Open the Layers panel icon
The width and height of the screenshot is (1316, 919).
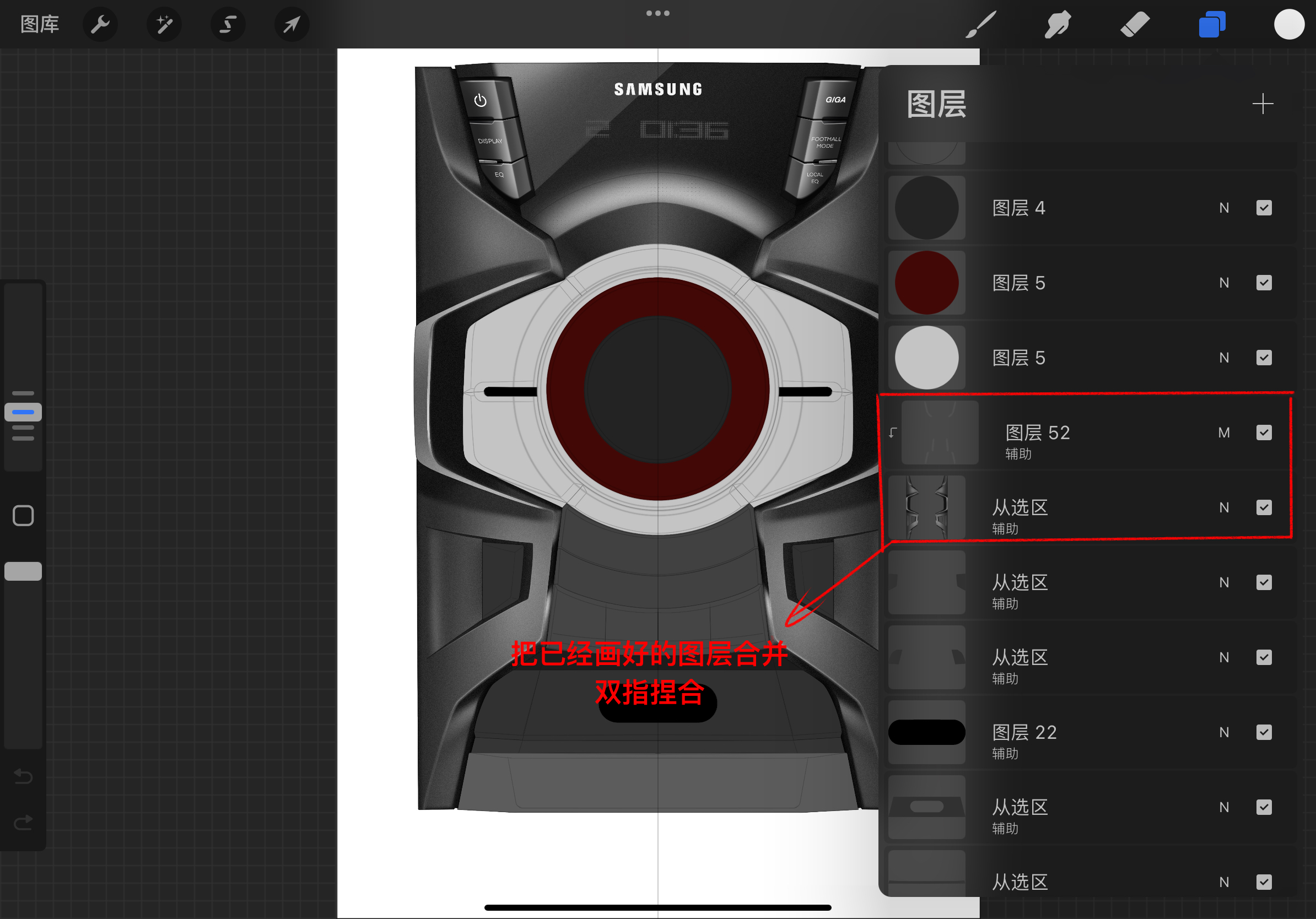coord(1212,24)
